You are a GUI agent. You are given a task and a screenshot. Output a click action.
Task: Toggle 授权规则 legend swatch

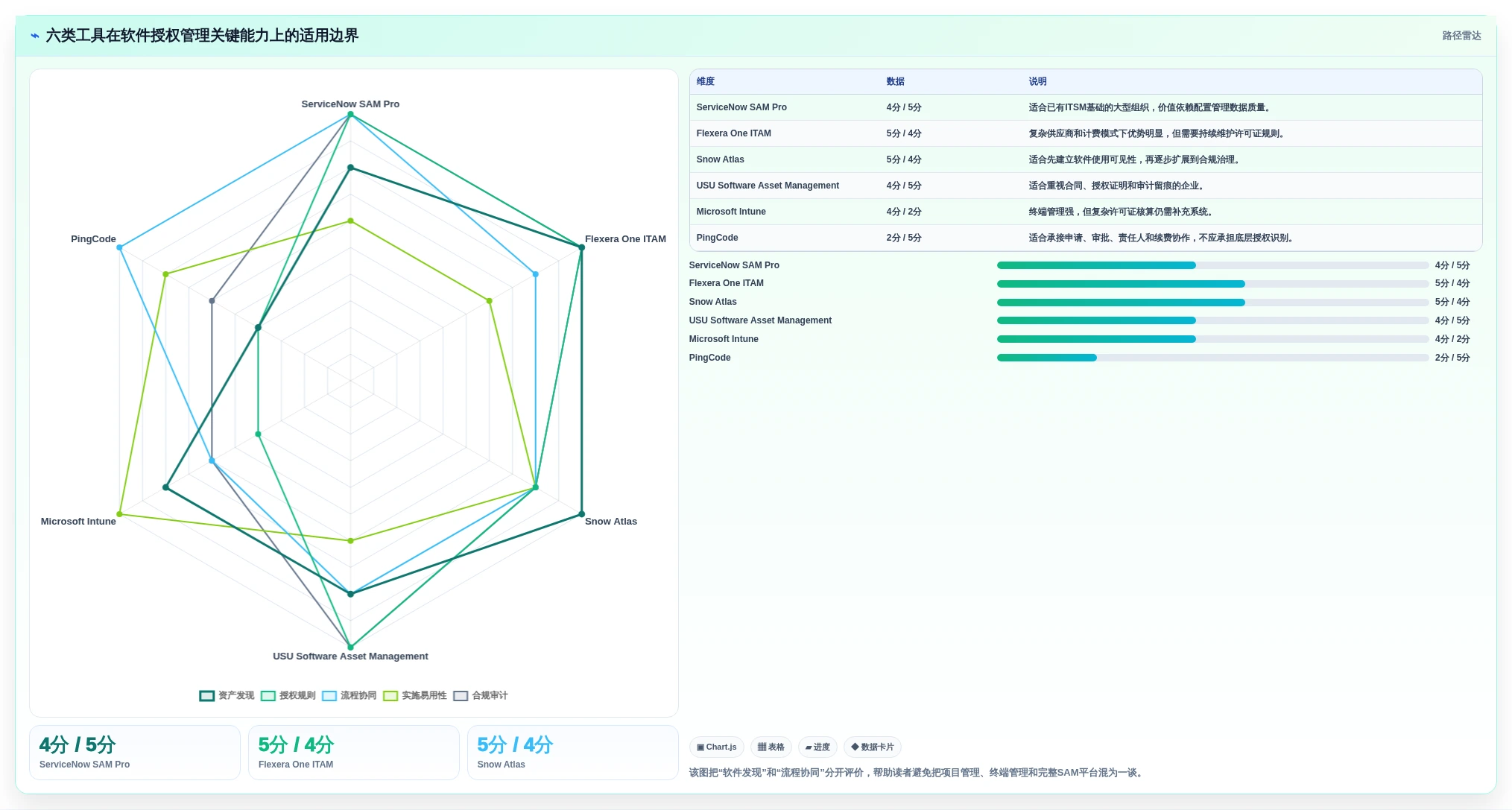pyautogui.click(x=268, y=696)
